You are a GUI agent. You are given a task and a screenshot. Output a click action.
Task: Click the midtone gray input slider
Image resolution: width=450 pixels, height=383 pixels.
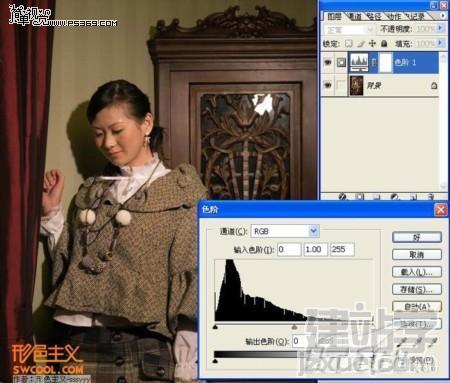click(294, 327)
